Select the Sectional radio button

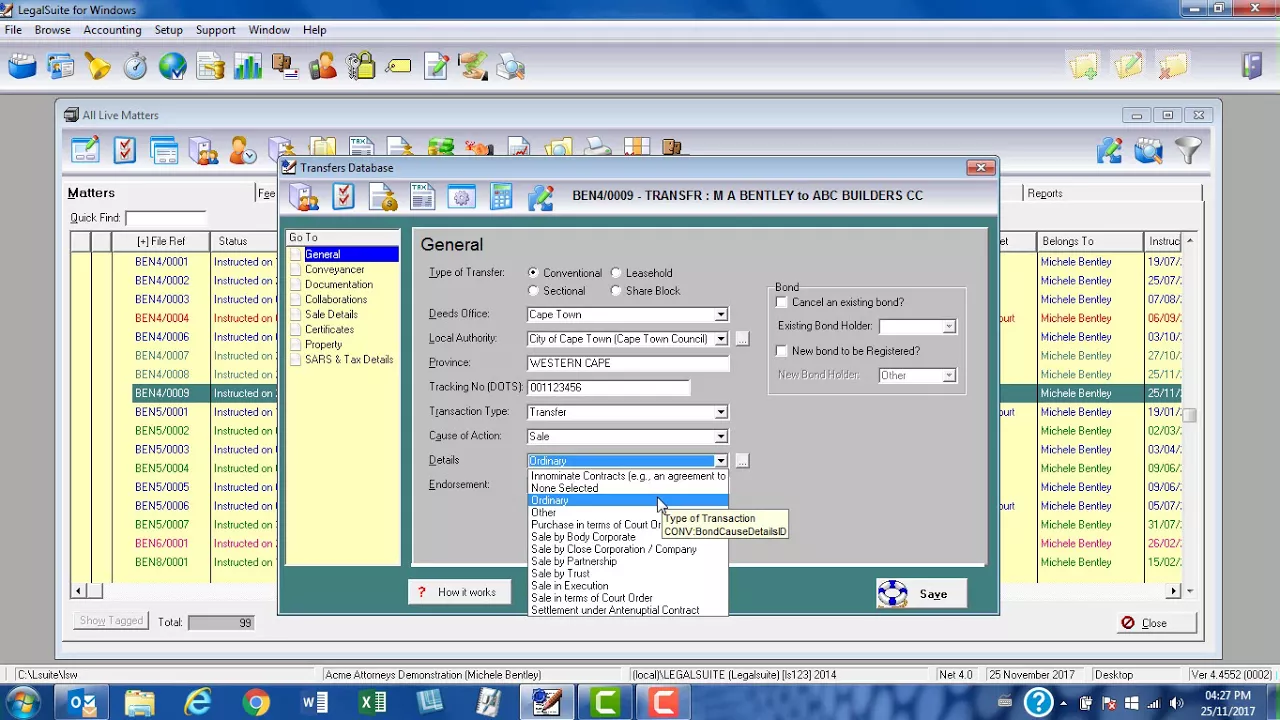pos(533,291)
